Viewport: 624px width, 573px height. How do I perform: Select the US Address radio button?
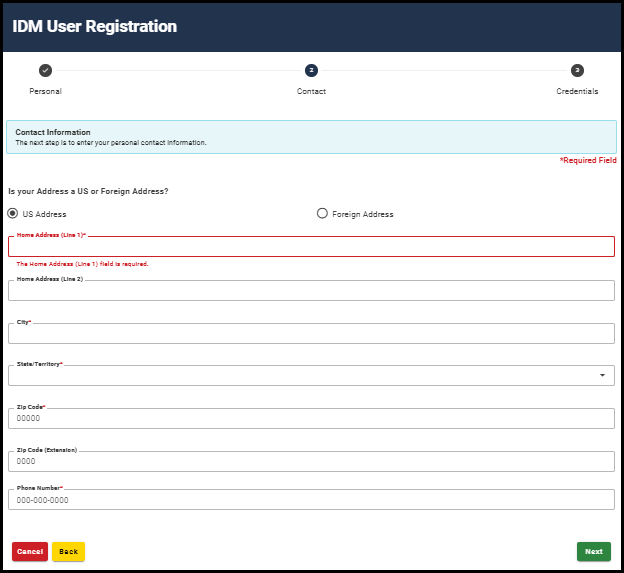(x=13, y=213)
